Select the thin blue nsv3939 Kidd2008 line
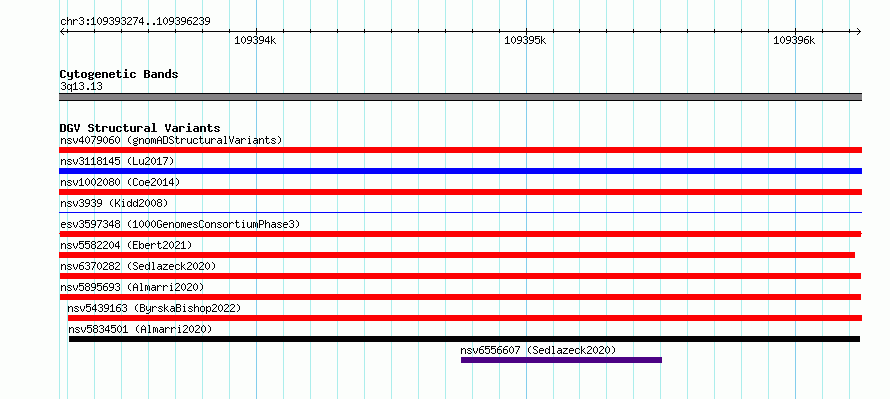890x399 pixels. [460, 213]
